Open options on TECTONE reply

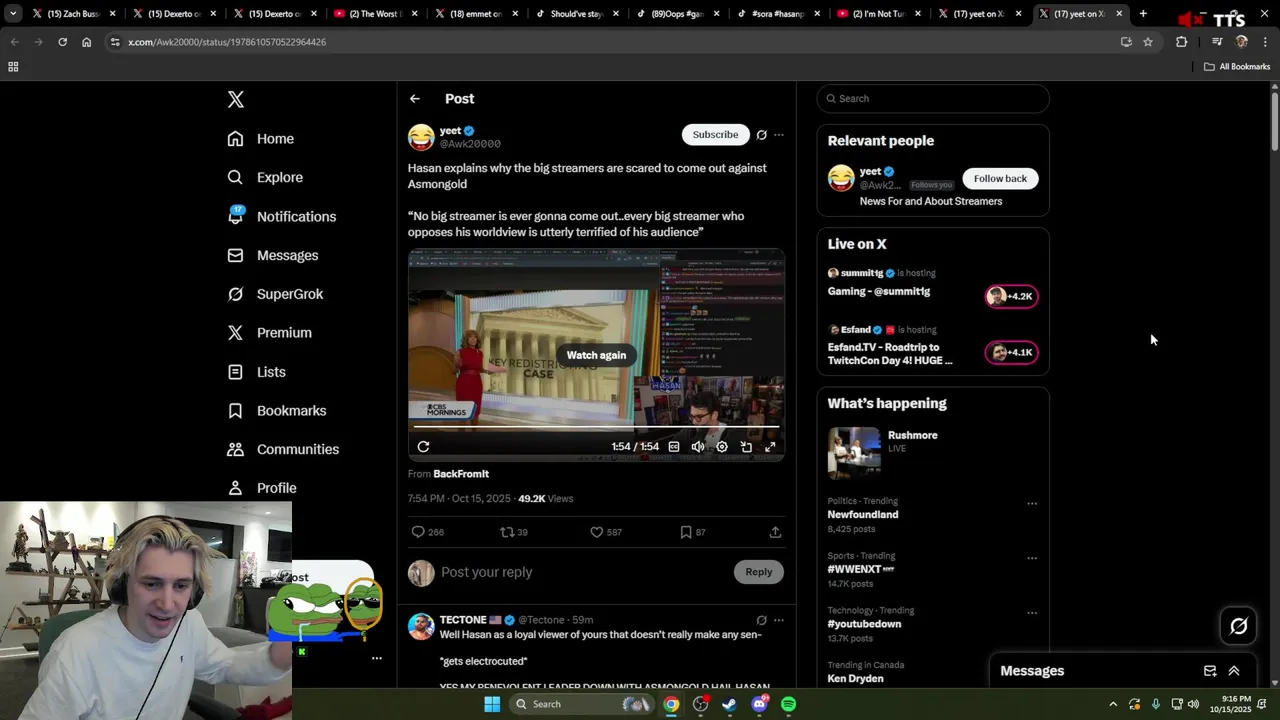coord(778,620)
